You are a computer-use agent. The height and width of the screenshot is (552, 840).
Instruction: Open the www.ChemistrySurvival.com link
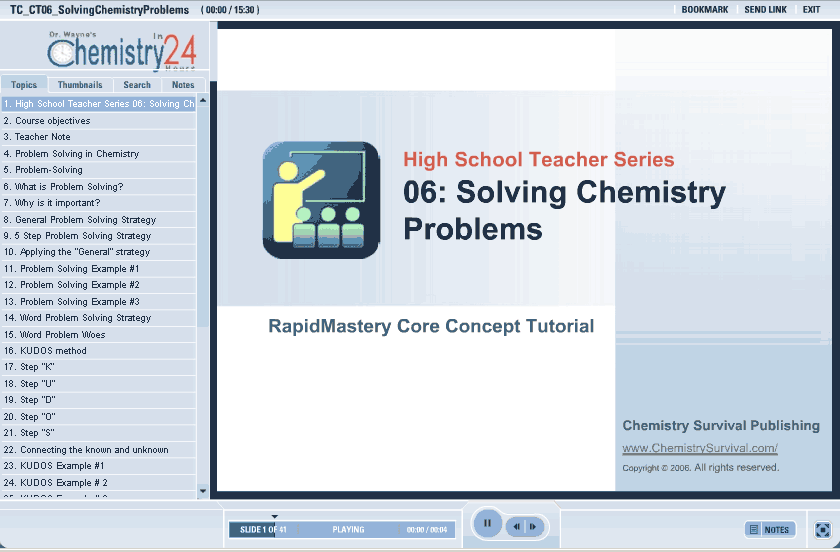pyautogui.click(x=699, y=448)
